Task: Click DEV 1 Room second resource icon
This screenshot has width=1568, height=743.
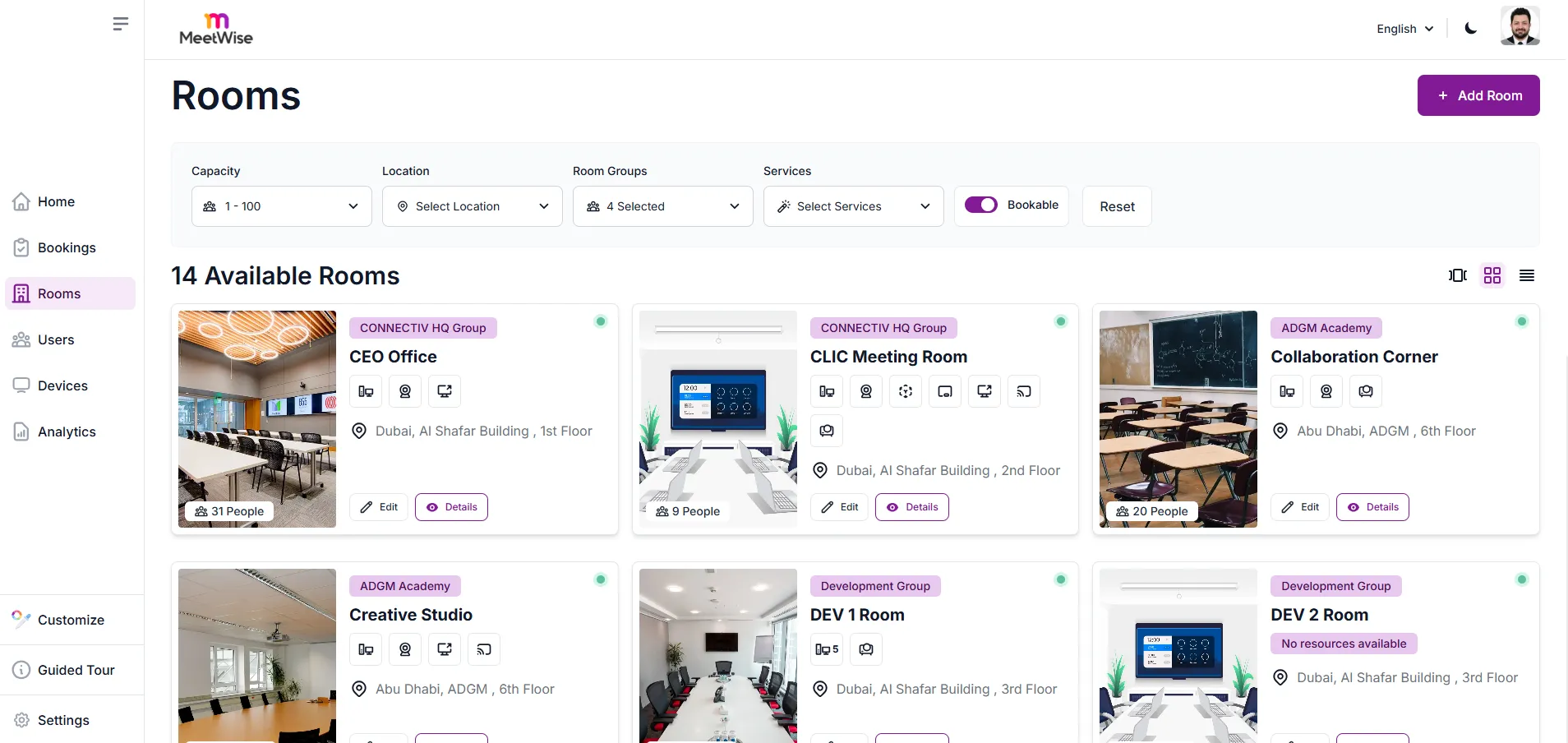Action: 866,649
